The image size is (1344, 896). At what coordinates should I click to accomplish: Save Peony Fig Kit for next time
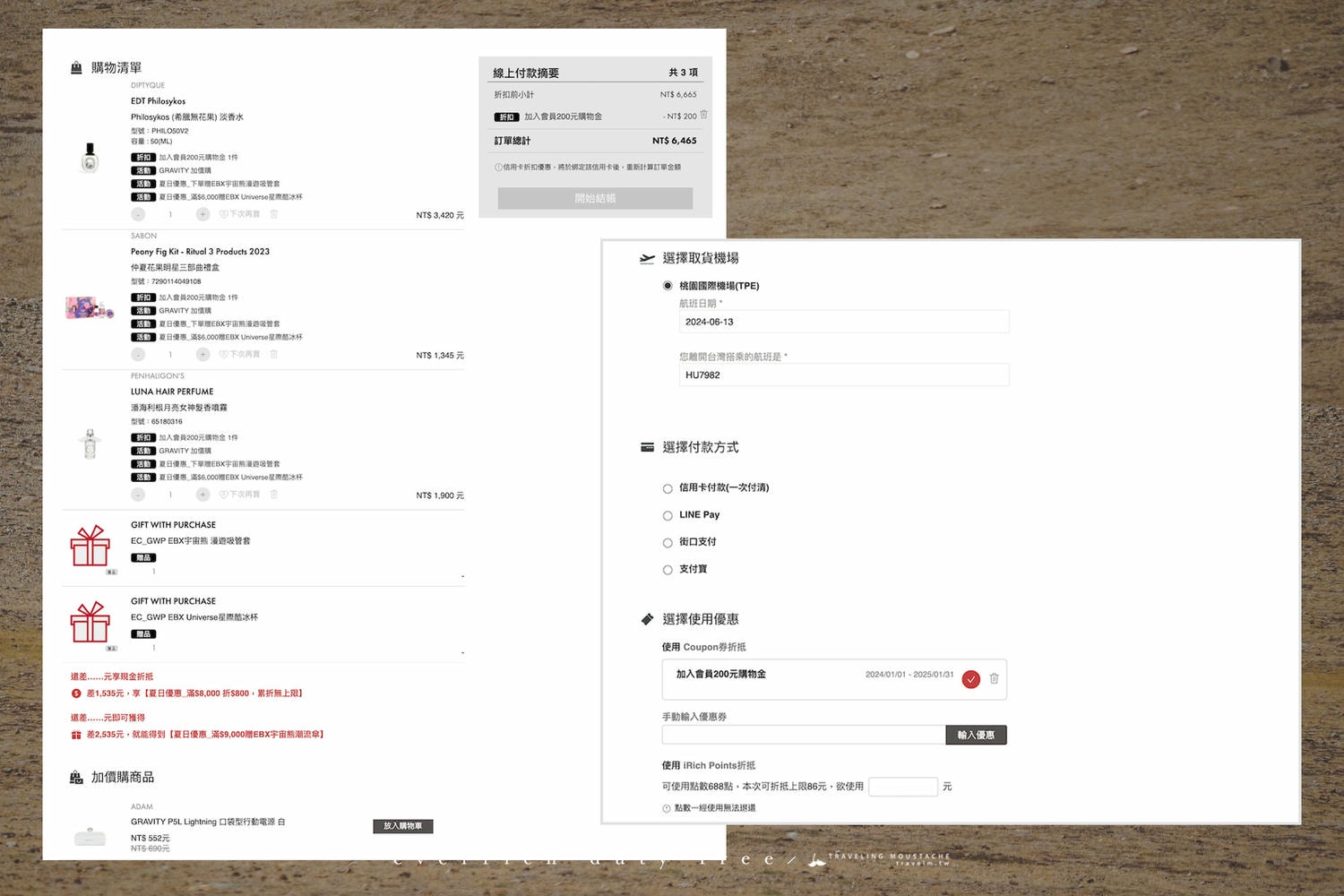coord(240,354)
